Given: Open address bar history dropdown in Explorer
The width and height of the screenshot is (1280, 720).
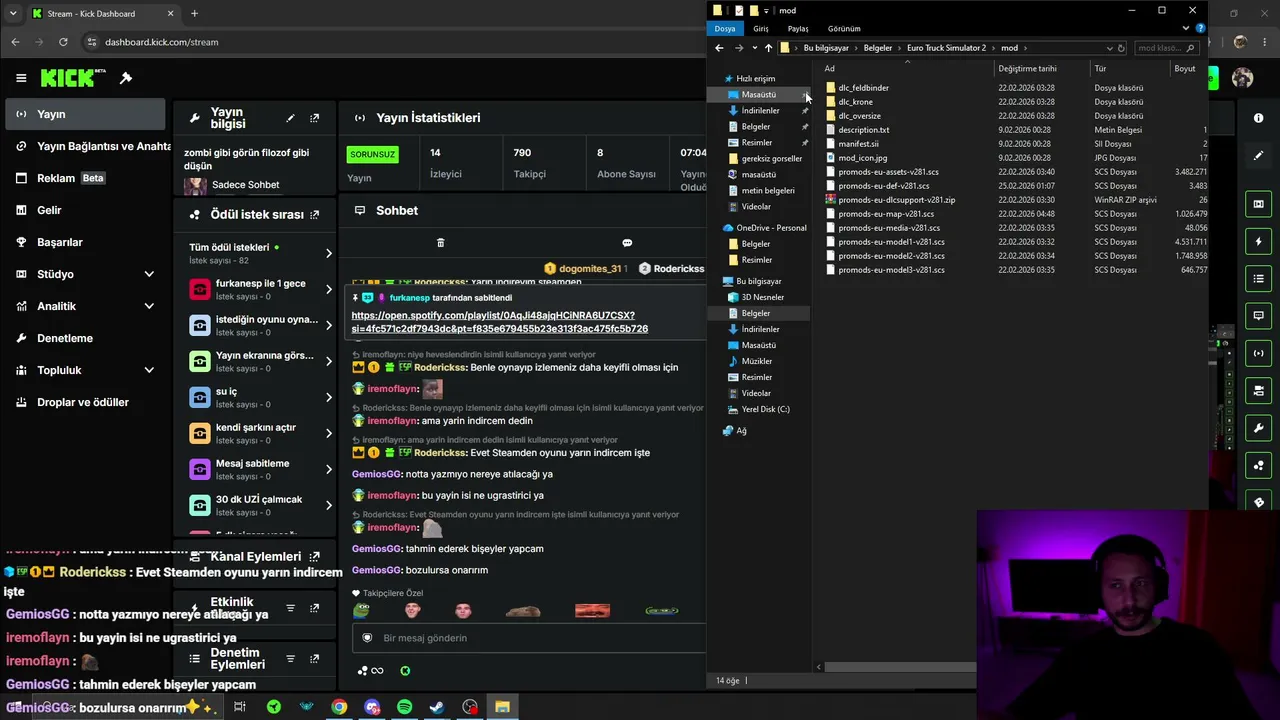Looking at the screenshot, I should click(1109, 48).
